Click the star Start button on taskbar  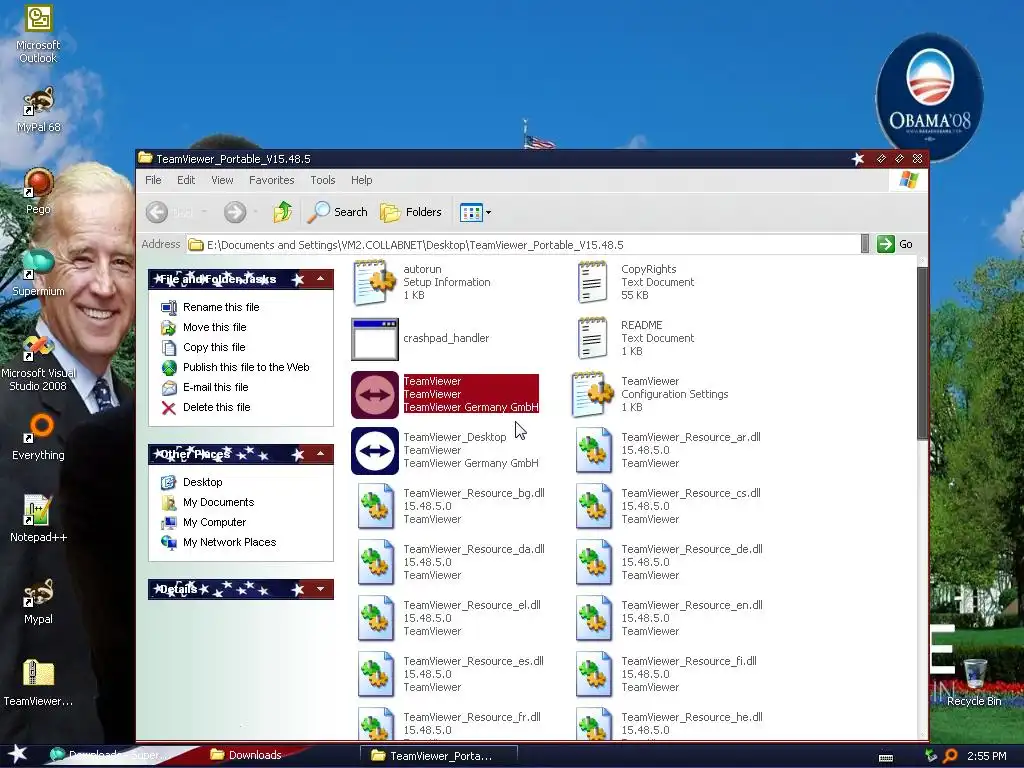pos(17,754)
